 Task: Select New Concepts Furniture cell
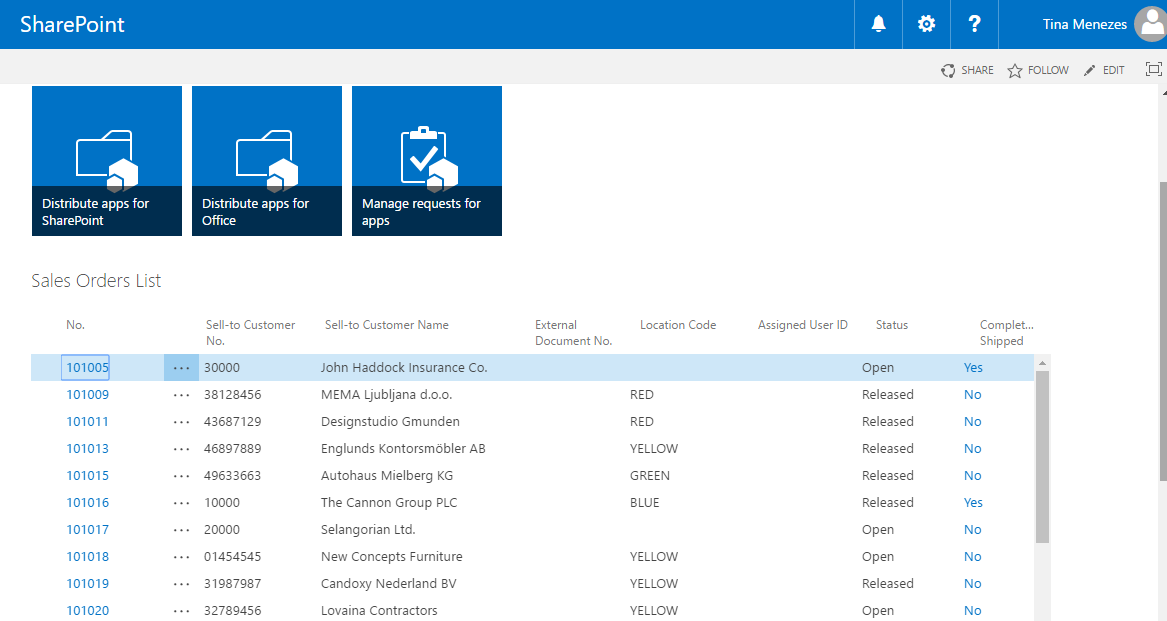(391, 556)
